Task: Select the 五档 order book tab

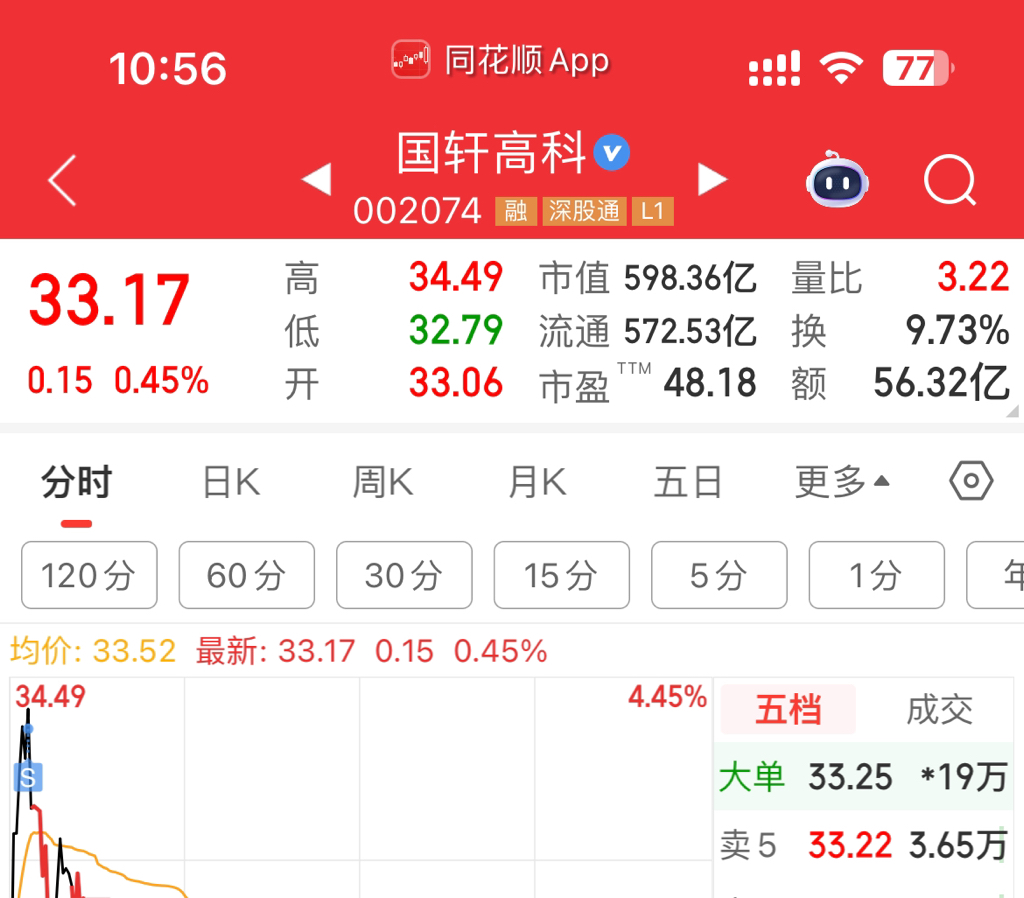Action: [x=788, y=709]
